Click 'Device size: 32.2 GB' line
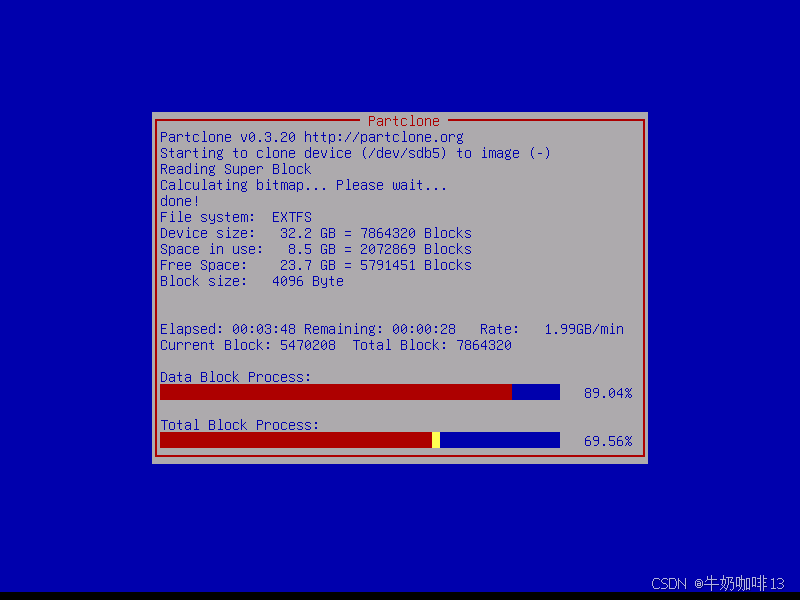Viewport: 800px width, 600px height. click(x=316, y=233)
